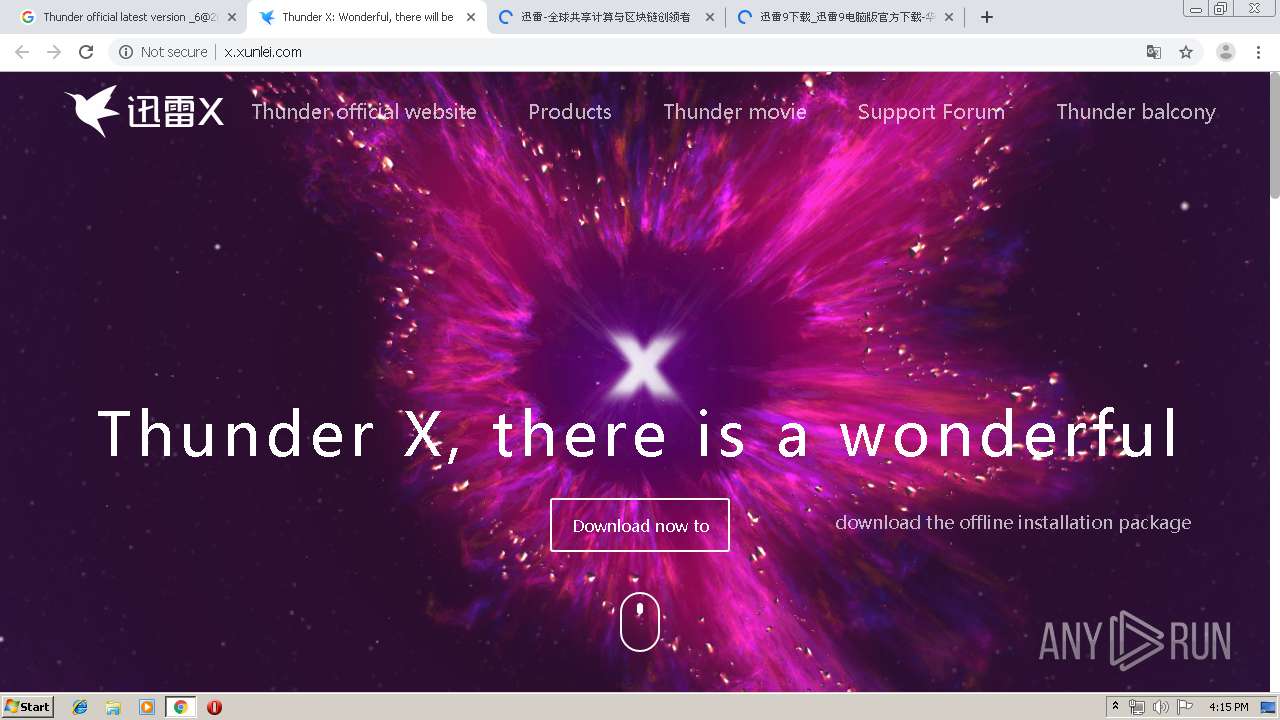
Task: Click the Xunlei X bird logo
Action: pos(144,111)
